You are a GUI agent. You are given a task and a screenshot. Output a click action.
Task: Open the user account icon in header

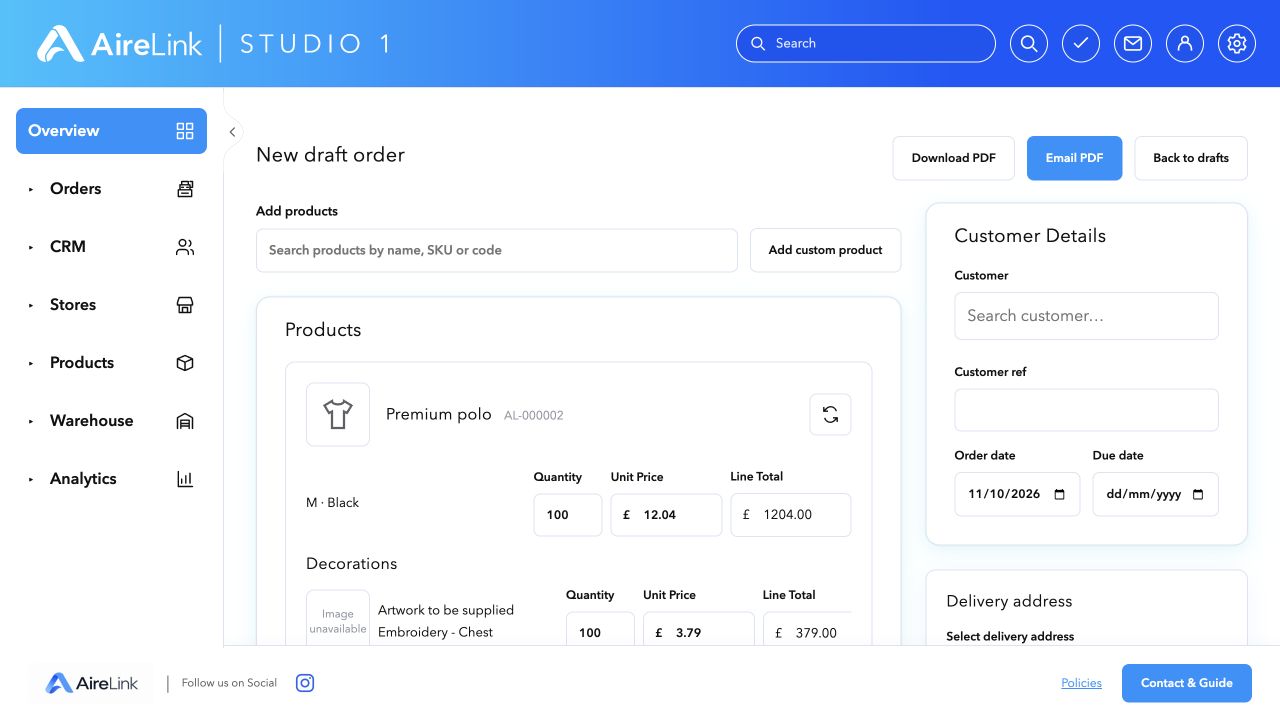click(1184, 44)
